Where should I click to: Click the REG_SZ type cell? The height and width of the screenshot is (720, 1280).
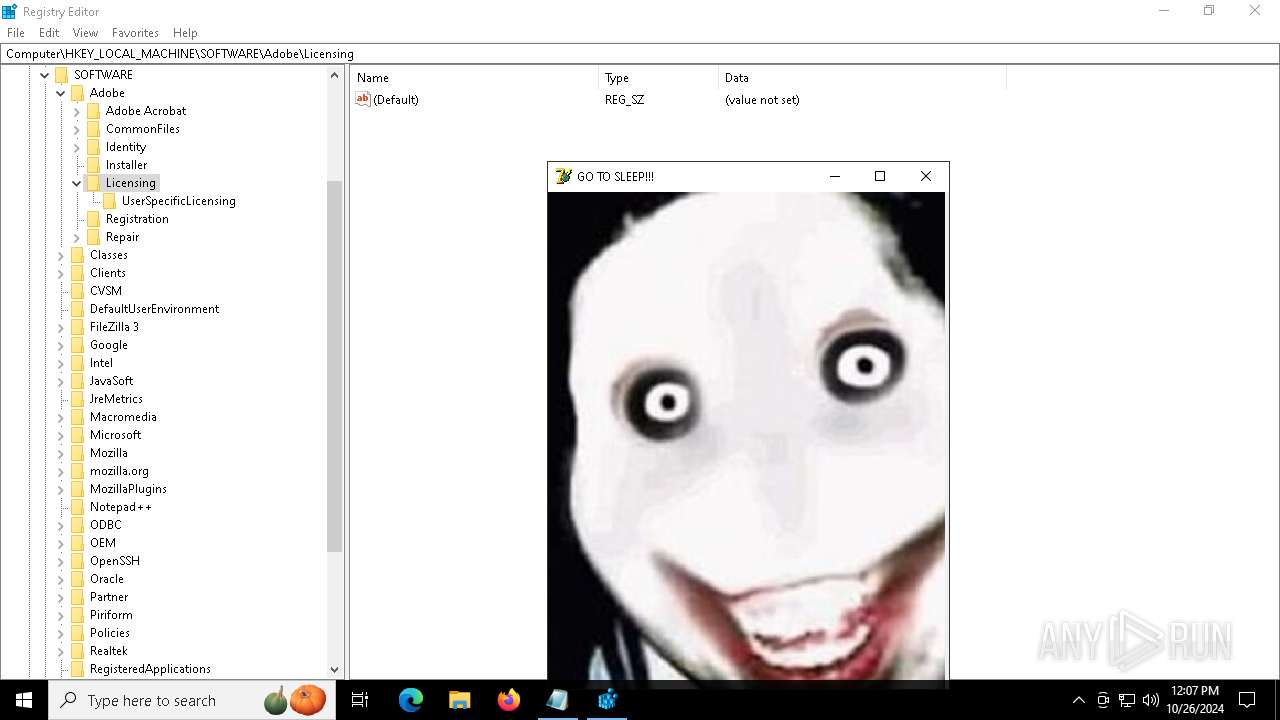tap(624, 100)
